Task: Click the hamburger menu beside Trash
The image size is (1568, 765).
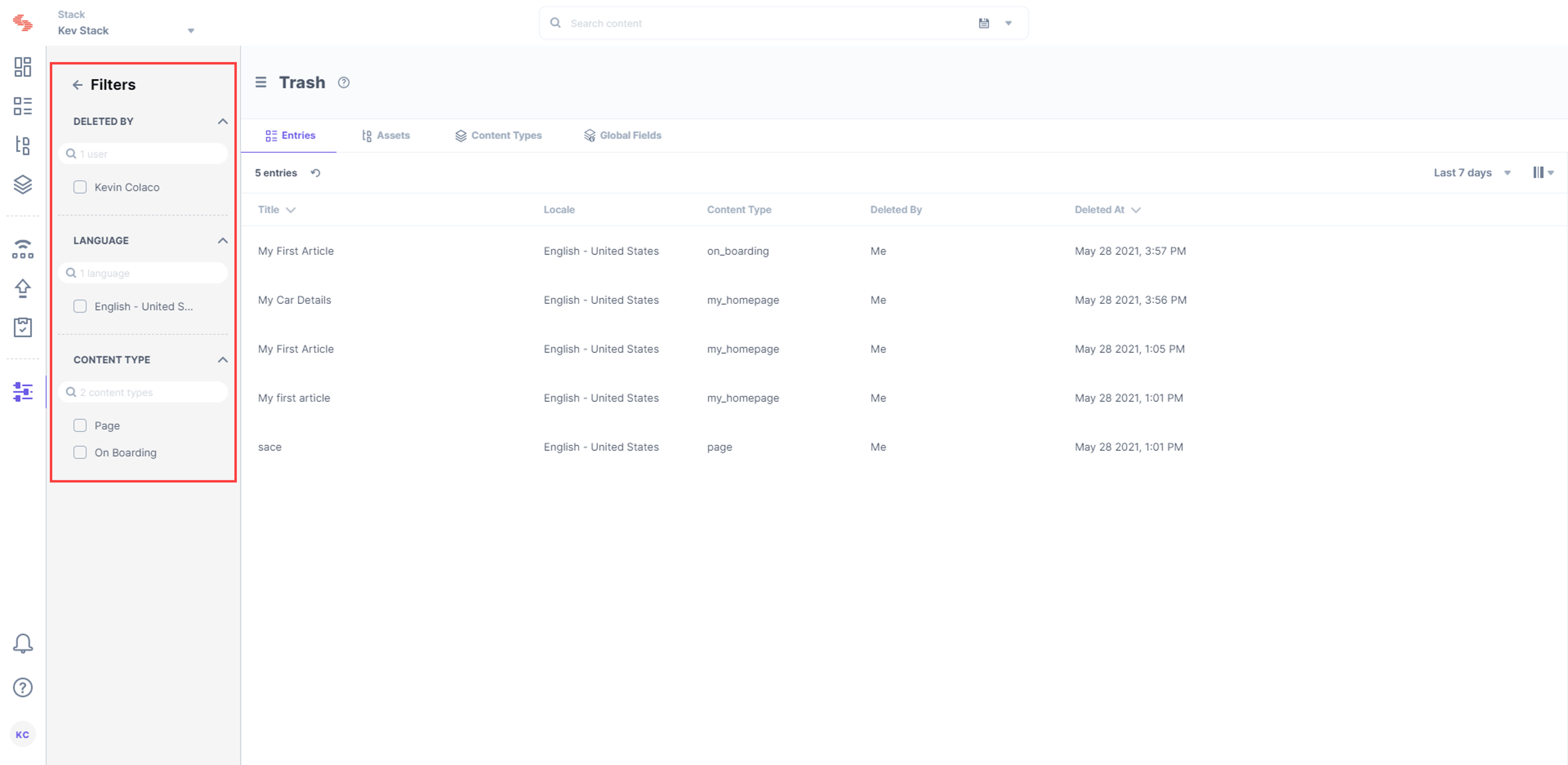Action: click(x=261, y=82)
